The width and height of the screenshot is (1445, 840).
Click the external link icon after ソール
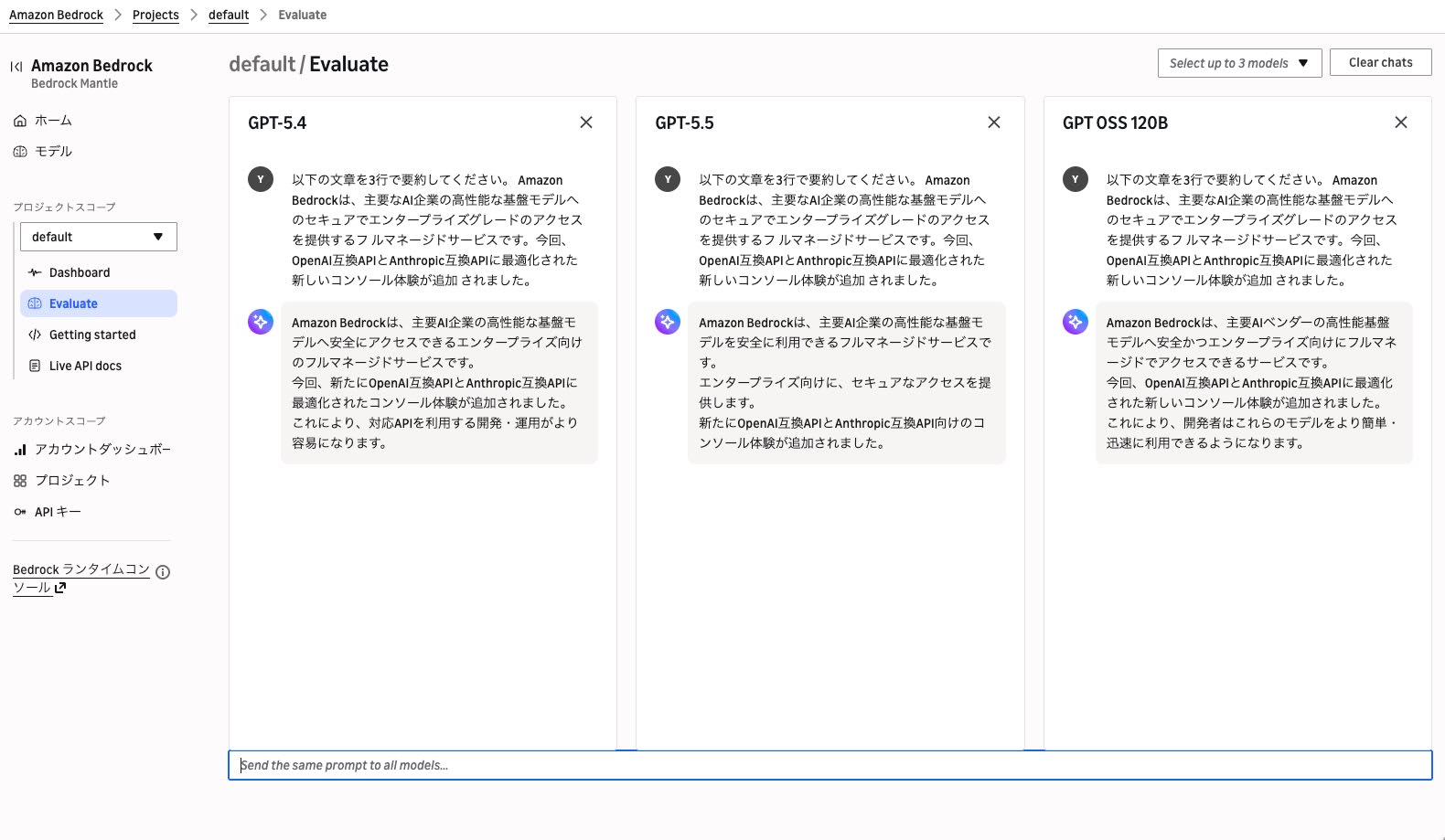coord(60,588)
